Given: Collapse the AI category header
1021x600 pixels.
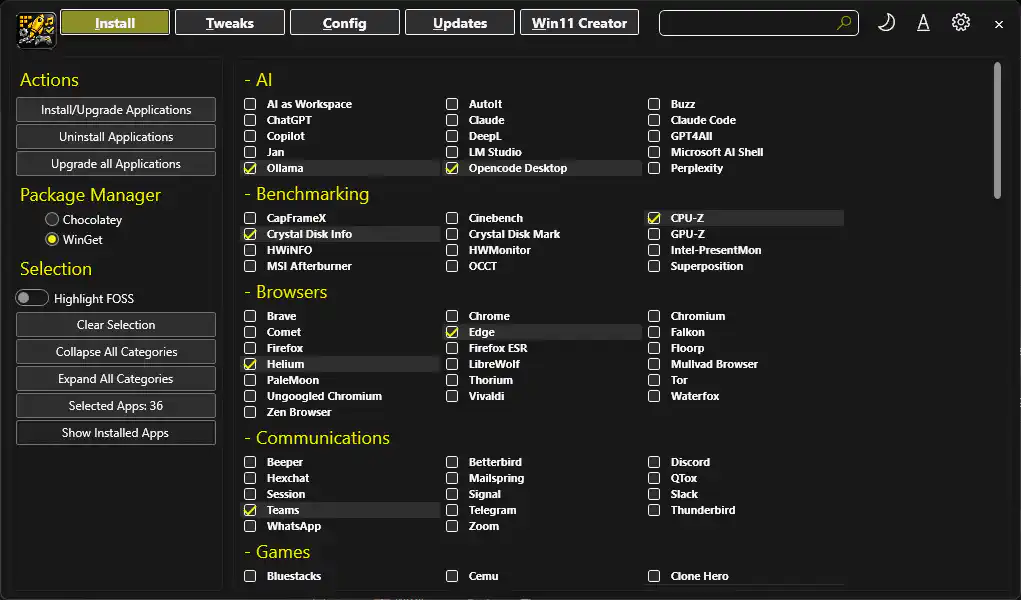Looking at the screenshot, I should tap(258, 79).
